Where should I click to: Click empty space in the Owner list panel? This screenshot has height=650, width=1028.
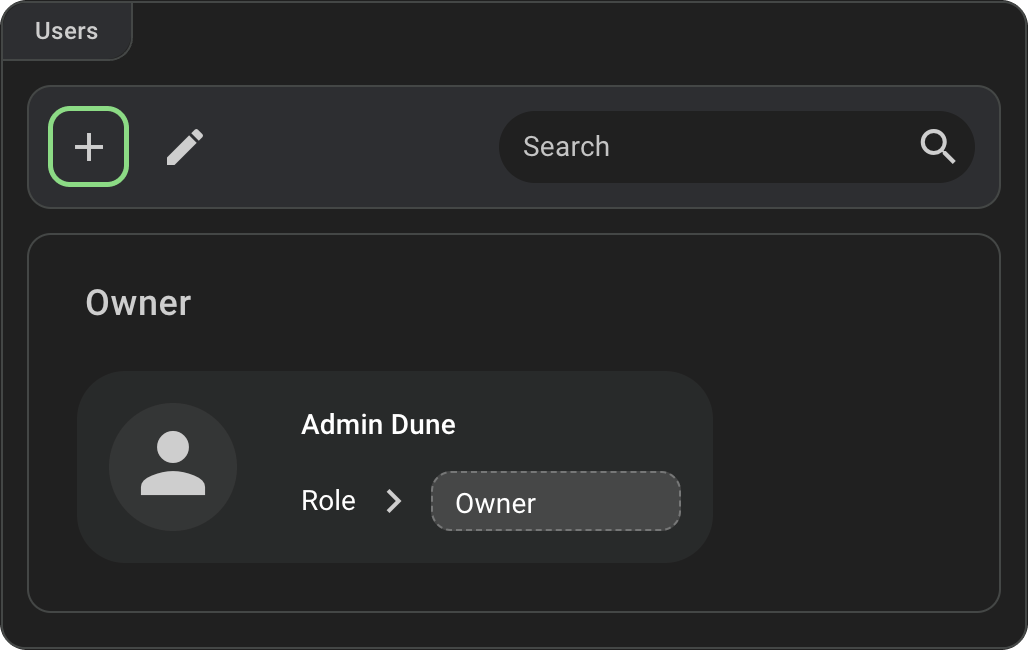coord(850,450)
